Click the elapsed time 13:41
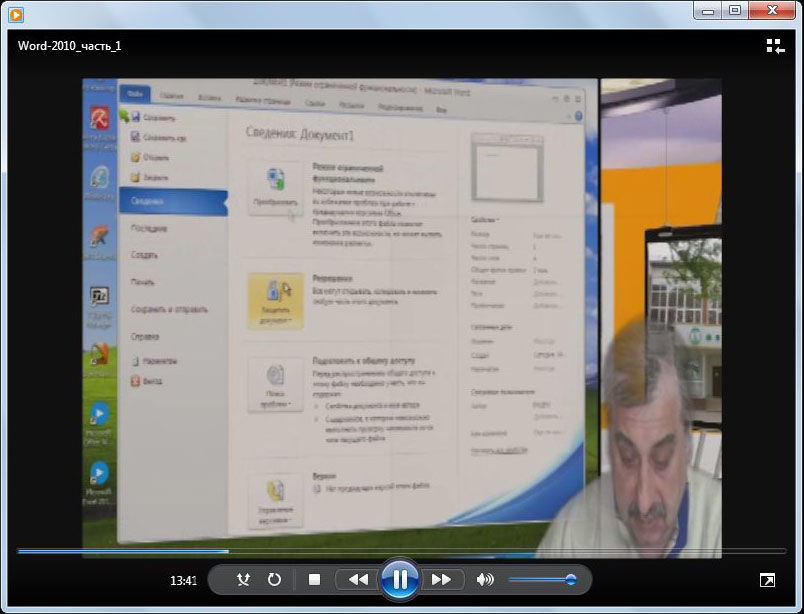 pyautogui.click(x=184, y=581)
